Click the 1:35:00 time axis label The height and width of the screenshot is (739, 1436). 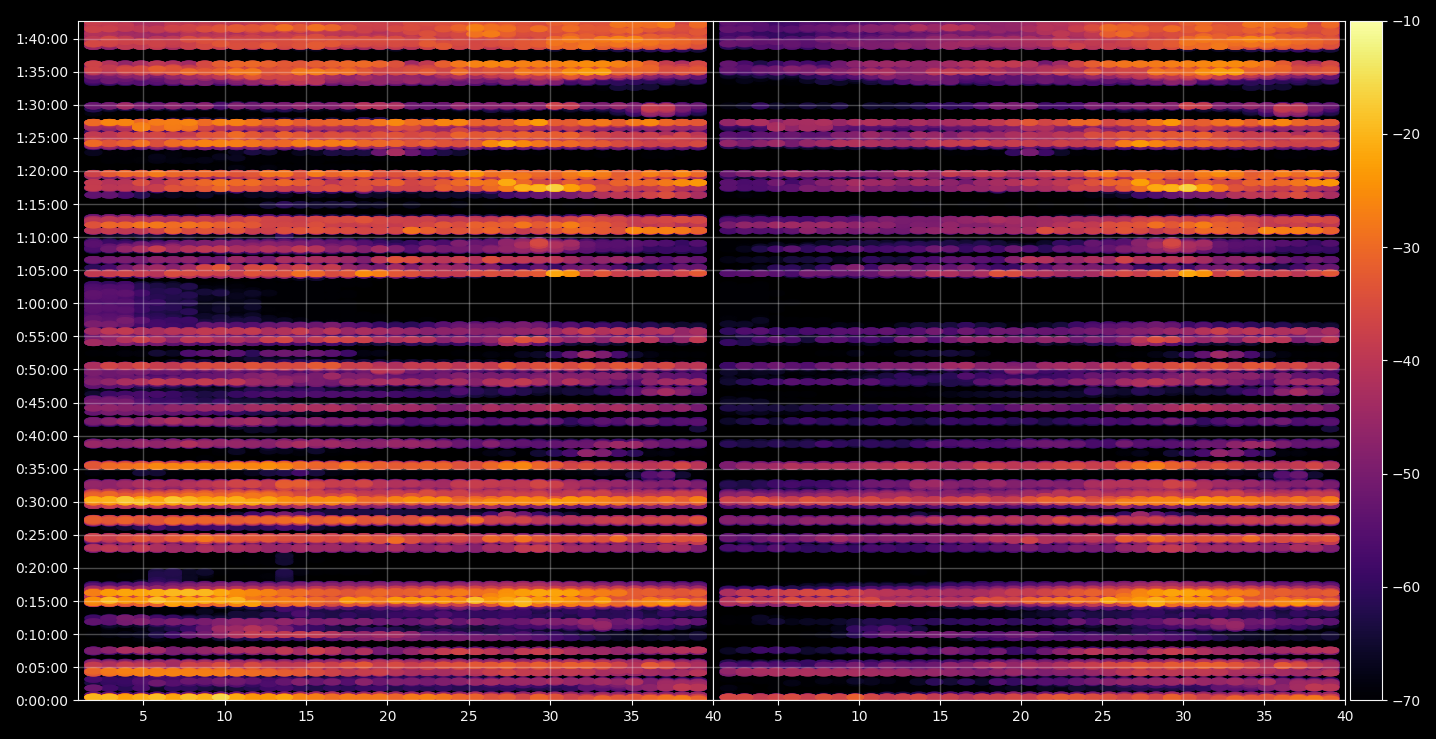pyautogui.click(x=42, y=72)
